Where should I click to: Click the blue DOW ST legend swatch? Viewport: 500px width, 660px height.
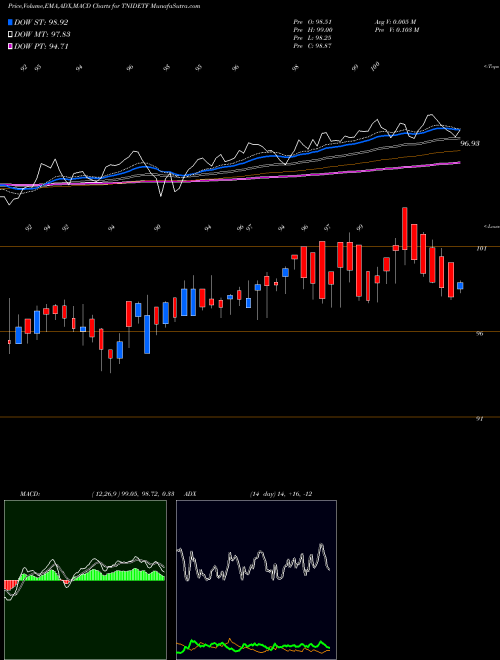[x=10, y=22]
